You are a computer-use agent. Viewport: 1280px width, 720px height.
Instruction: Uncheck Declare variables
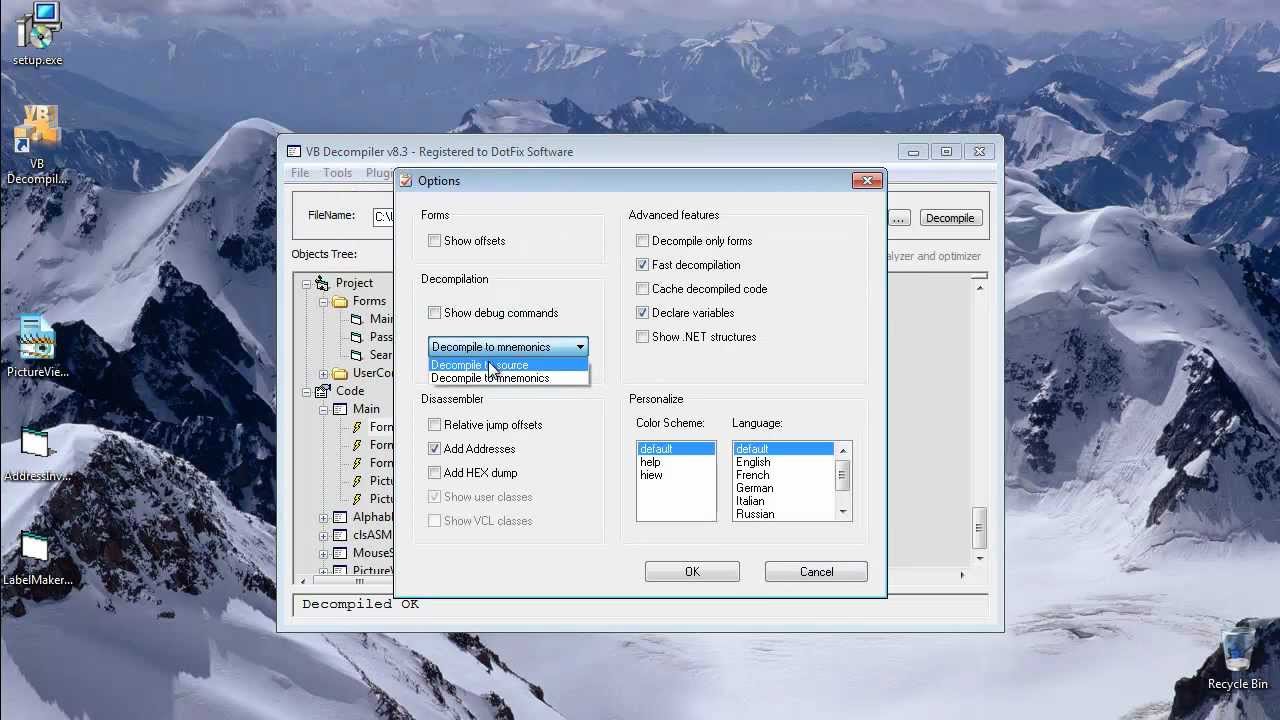pos(642,313)
